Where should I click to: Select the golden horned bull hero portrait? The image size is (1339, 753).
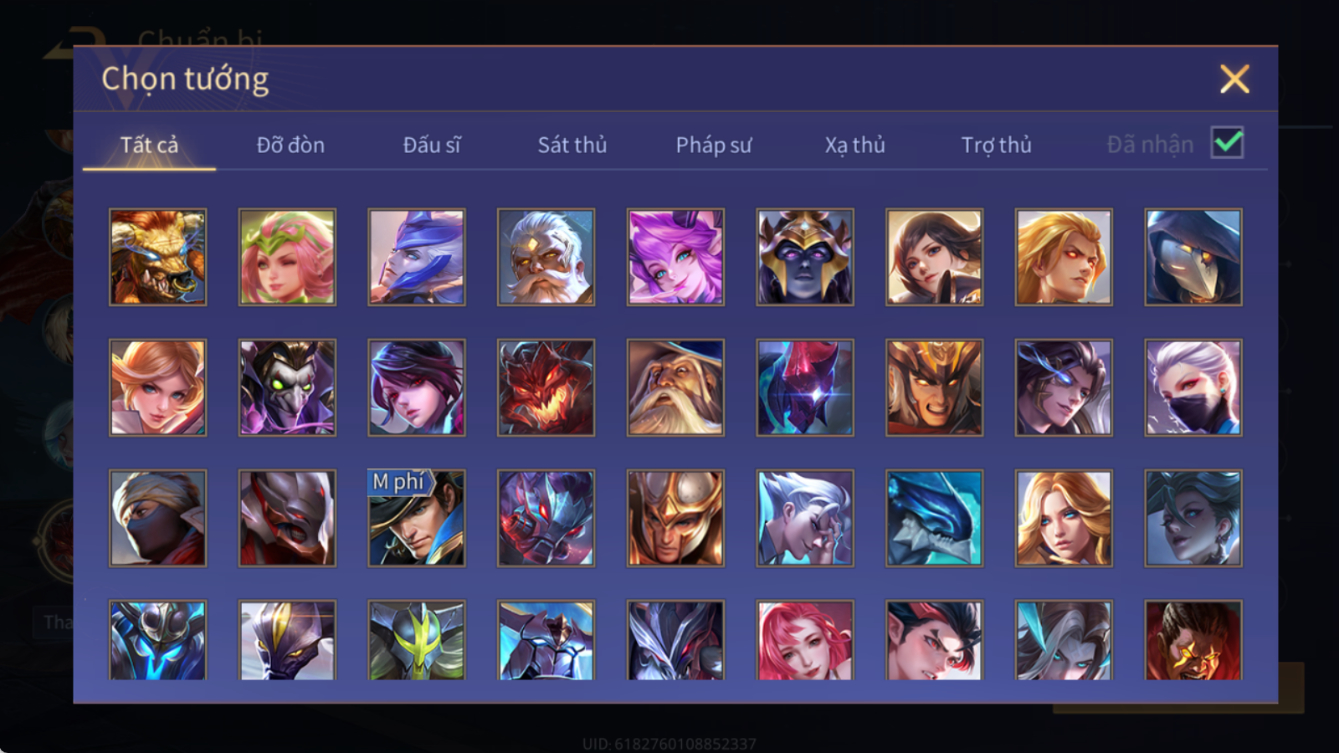pyautogui.click(x=158, y=257)
